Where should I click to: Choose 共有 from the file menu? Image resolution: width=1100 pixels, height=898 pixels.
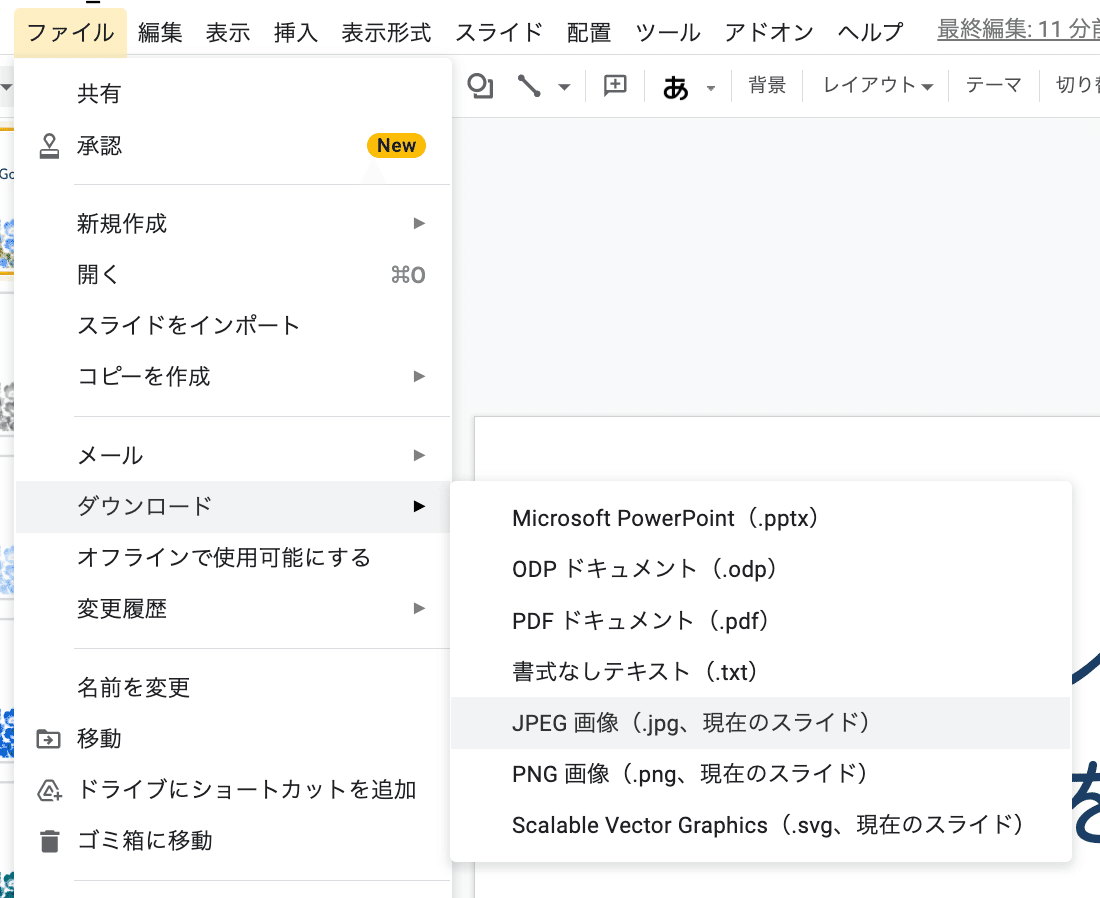(x=232, y=93)
